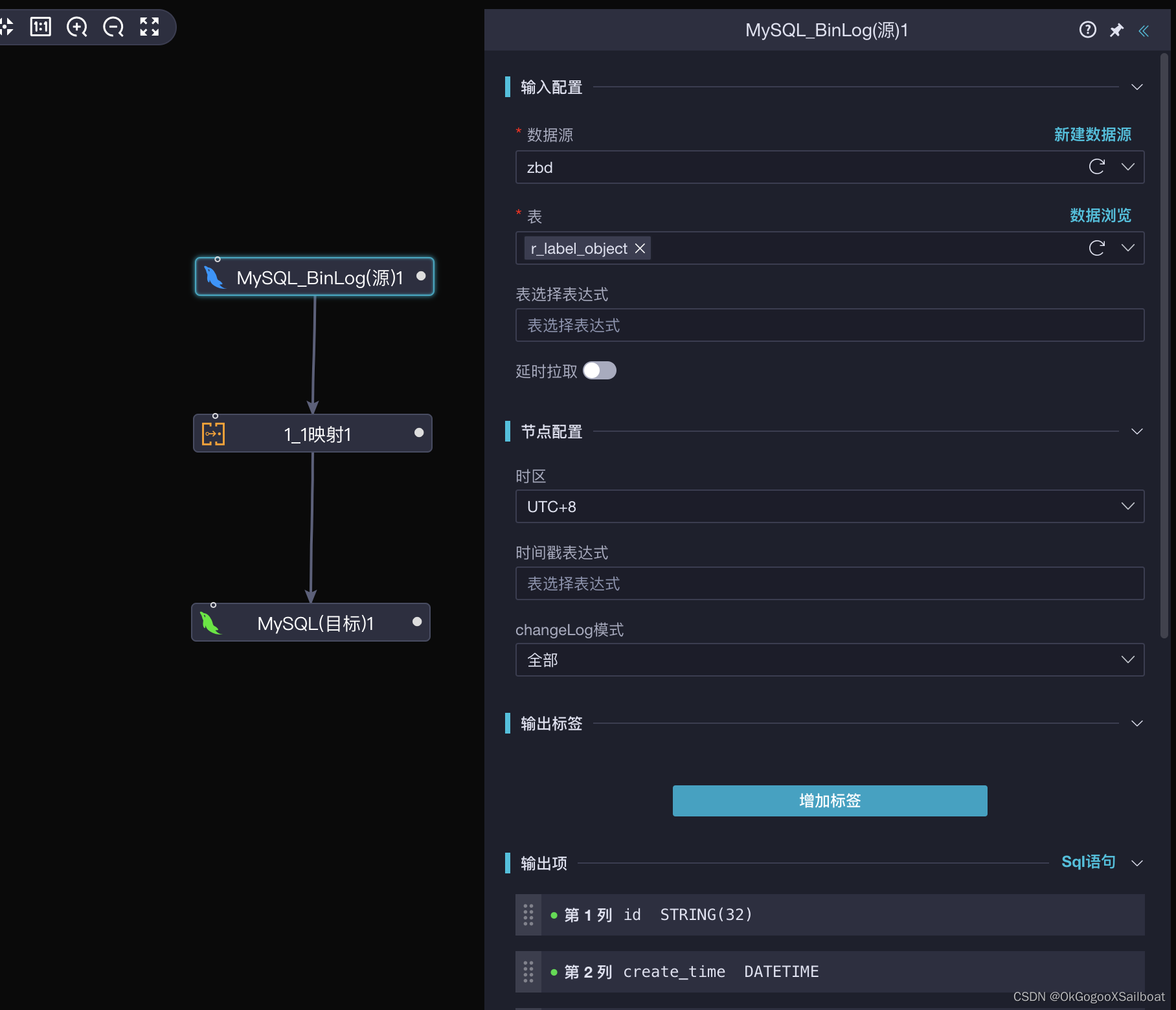Collapse the 输出标签 section
1176x1010 pixels.
pyautogui.click(x=1137, y=723)
